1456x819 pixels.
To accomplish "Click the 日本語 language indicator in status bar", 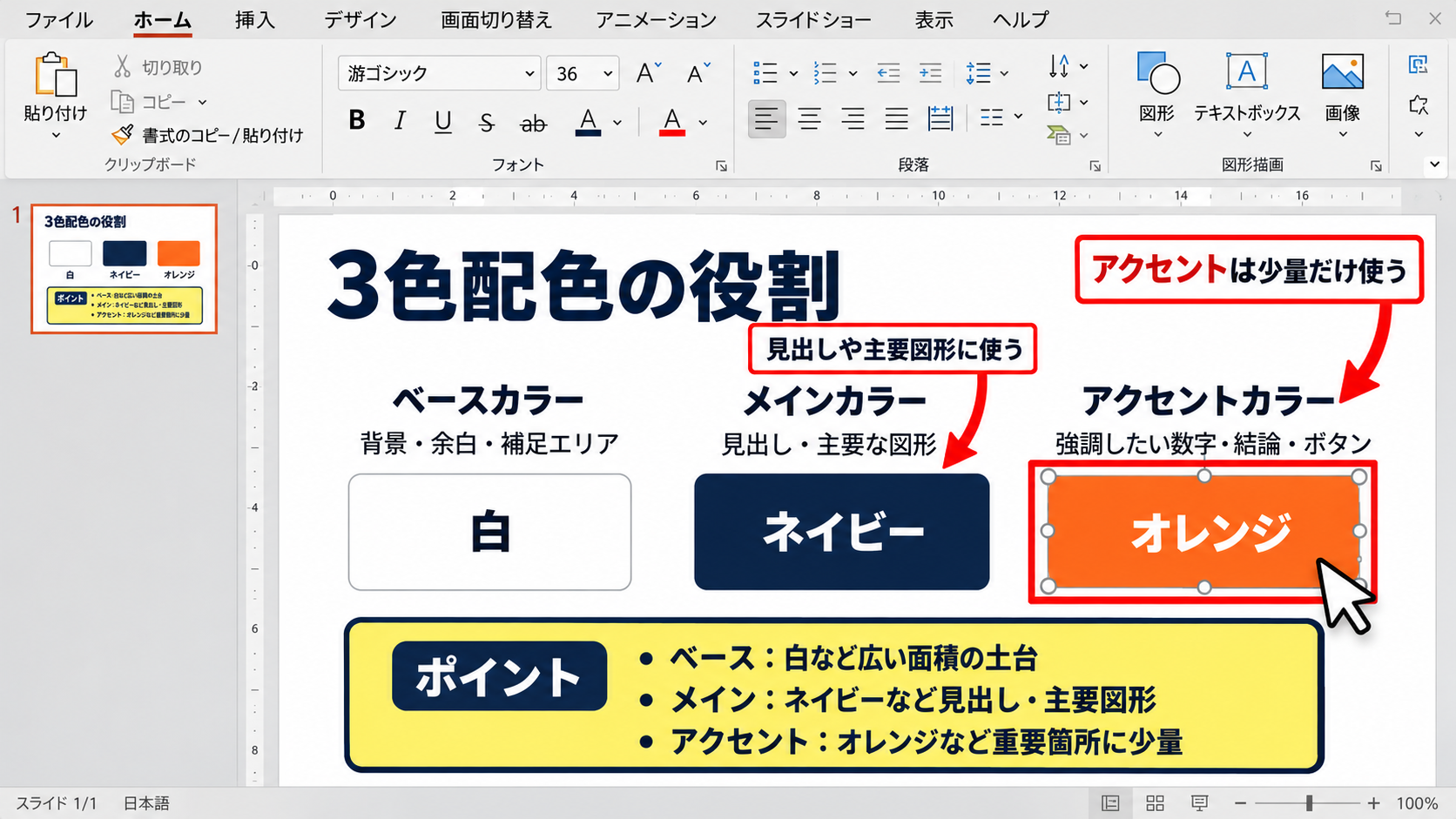I will (146, 803).
